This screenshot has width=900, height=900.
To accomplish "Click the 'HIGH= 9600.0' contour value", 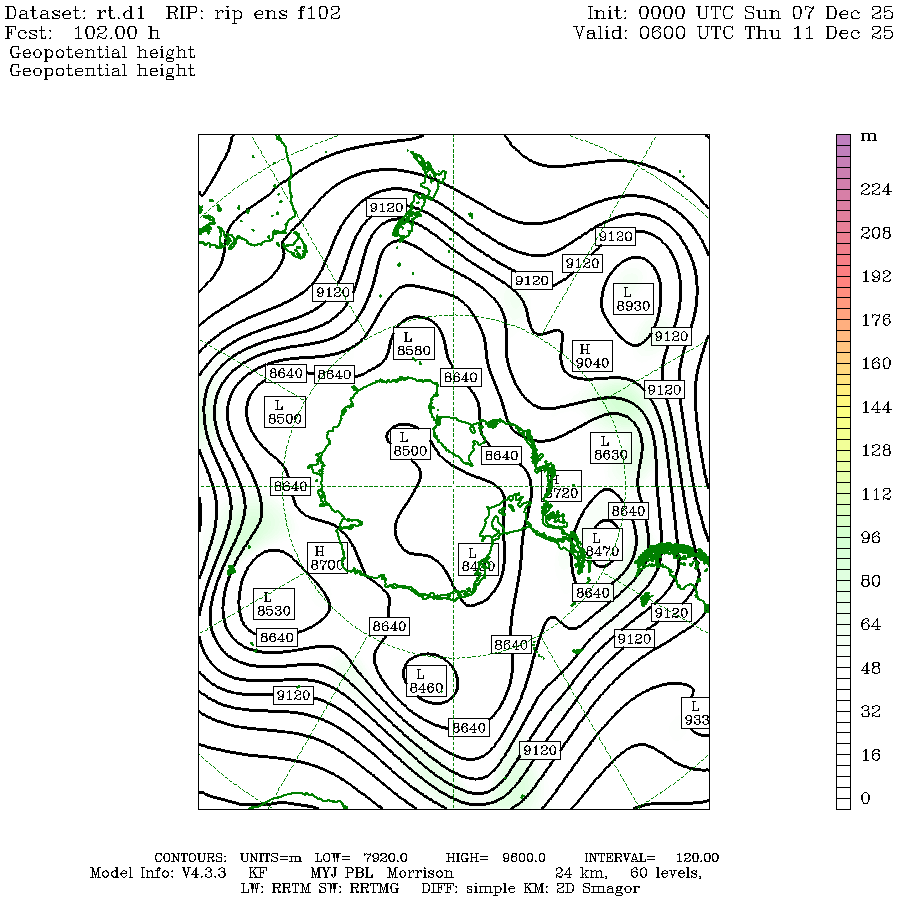I will point(495,858).
